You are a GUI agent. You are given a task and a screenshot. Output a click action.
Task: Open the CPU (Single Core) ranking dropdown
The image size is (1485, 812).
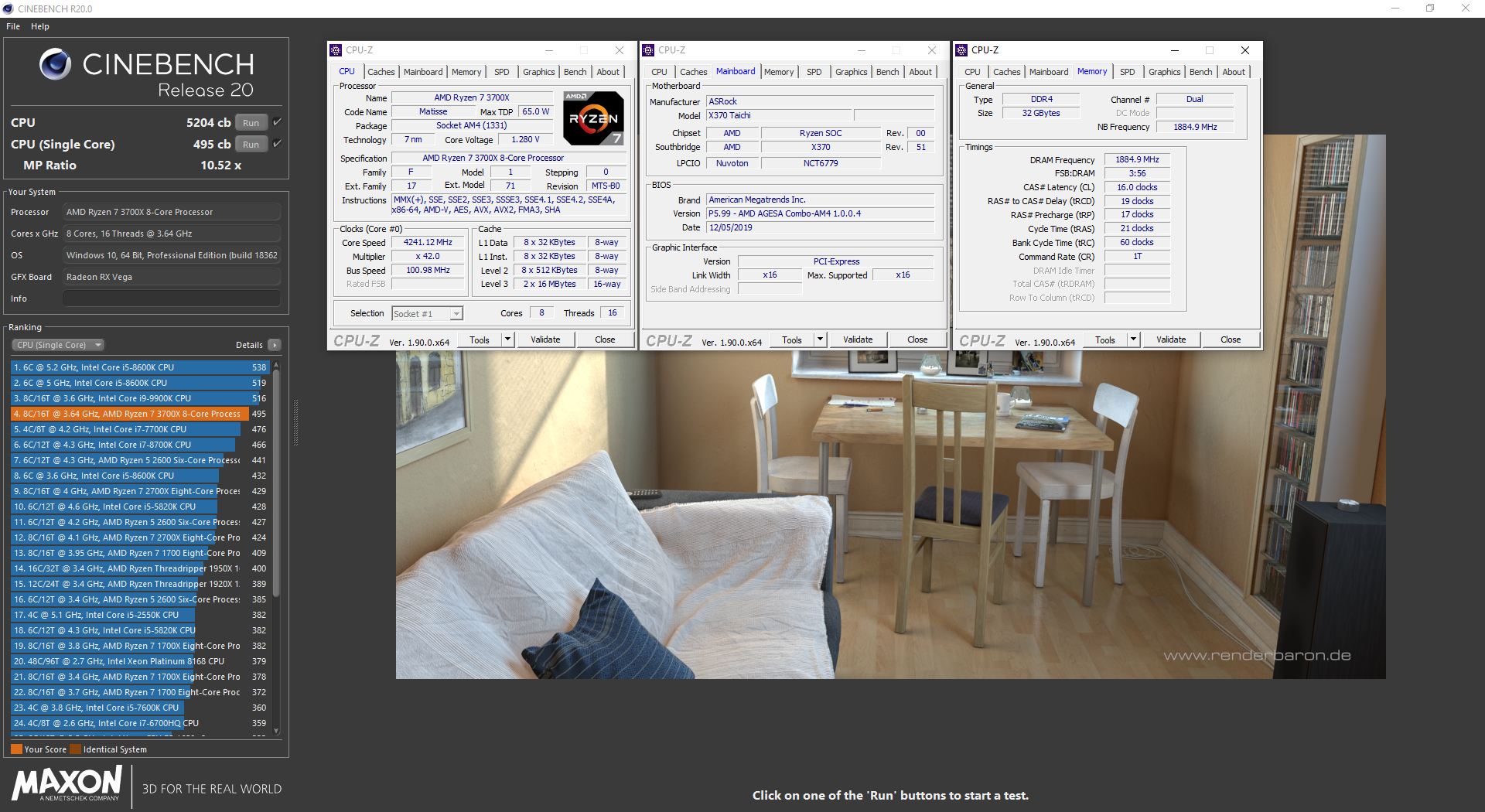pos(58,345)
